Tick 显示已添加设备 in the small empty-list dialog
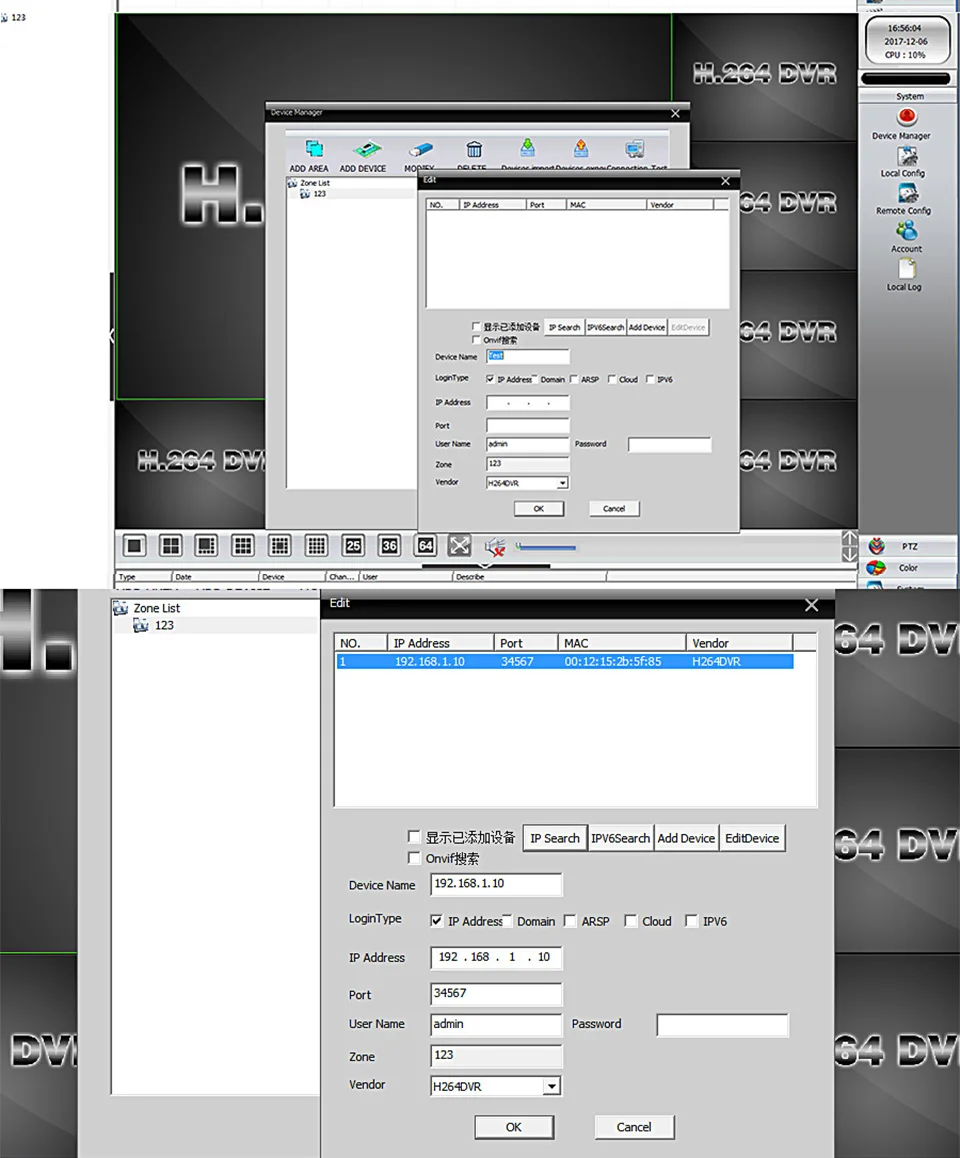 [476, 326]
